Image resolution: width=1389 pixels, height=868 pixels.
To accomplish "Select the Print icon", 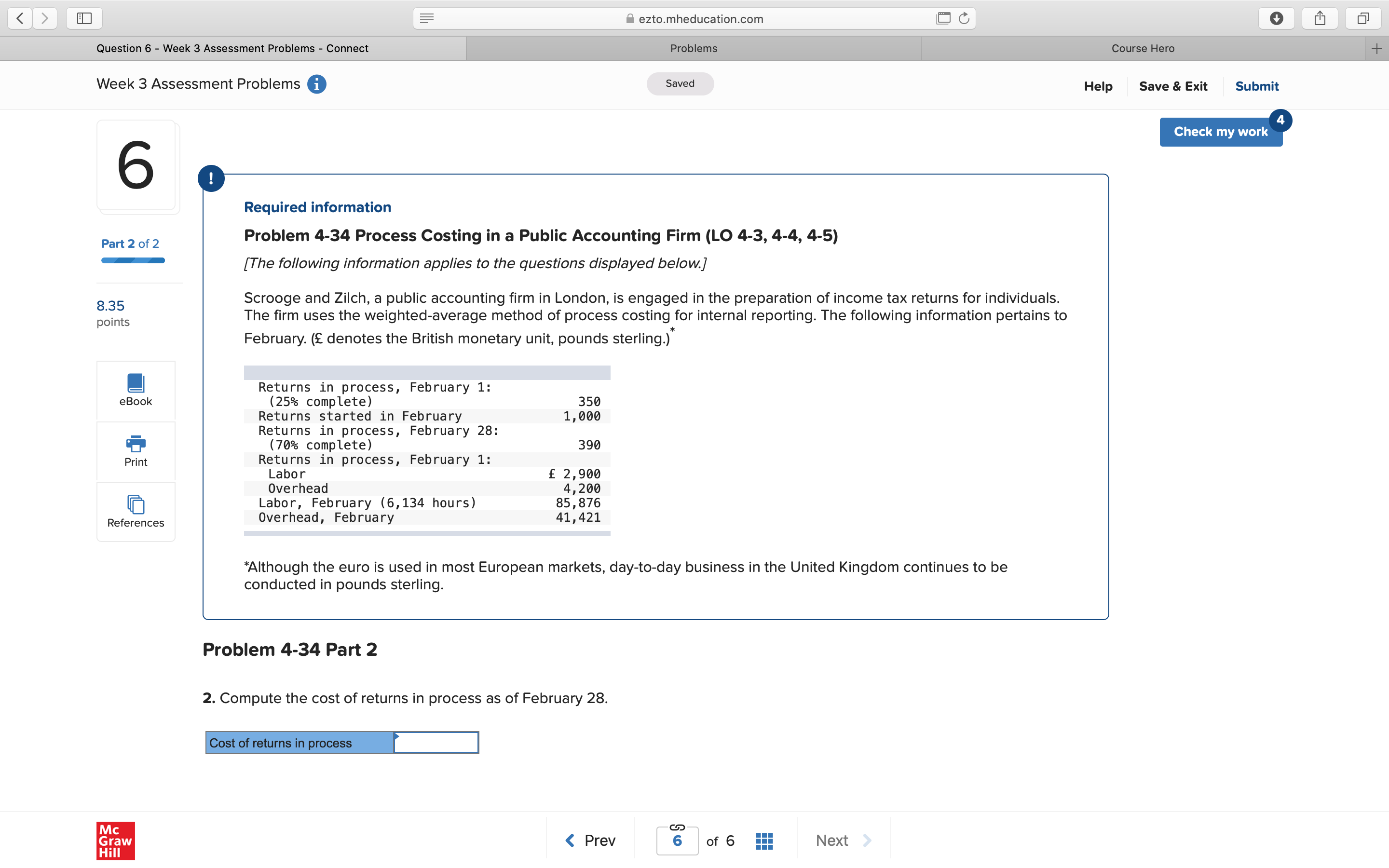I will point(136,451).
